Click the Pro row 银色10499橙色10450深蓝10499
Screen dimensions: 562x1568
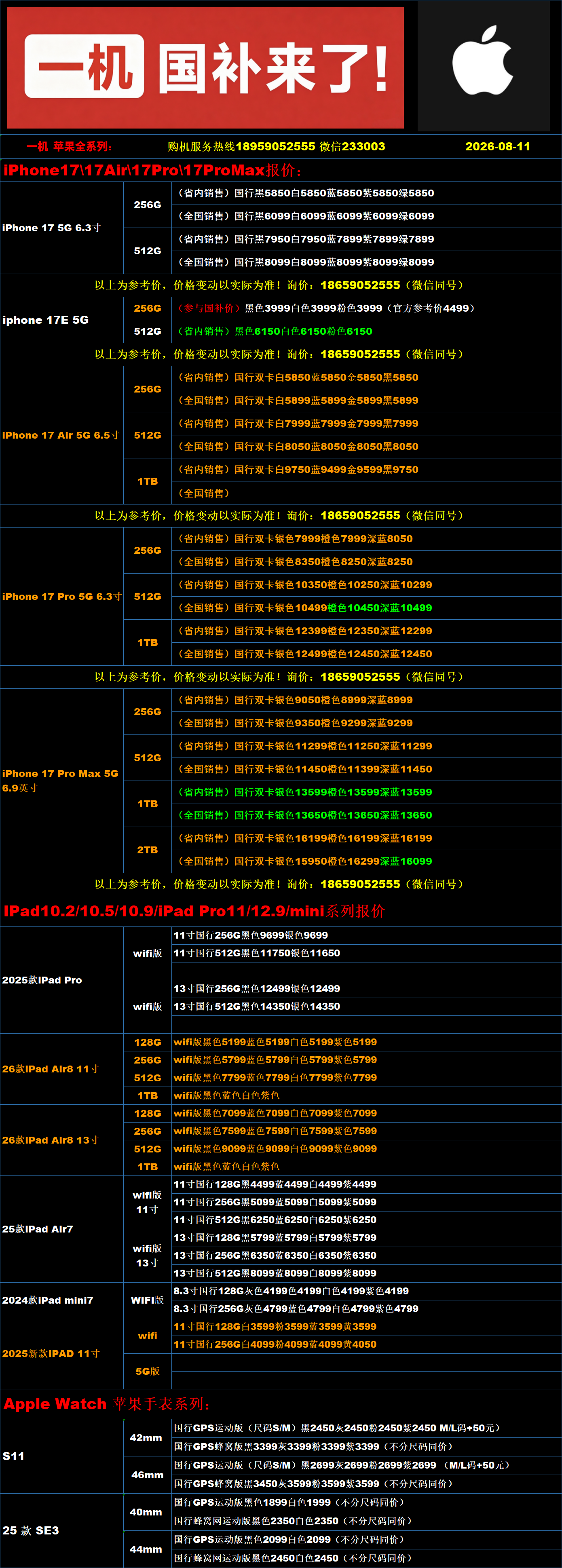[367, 608]
